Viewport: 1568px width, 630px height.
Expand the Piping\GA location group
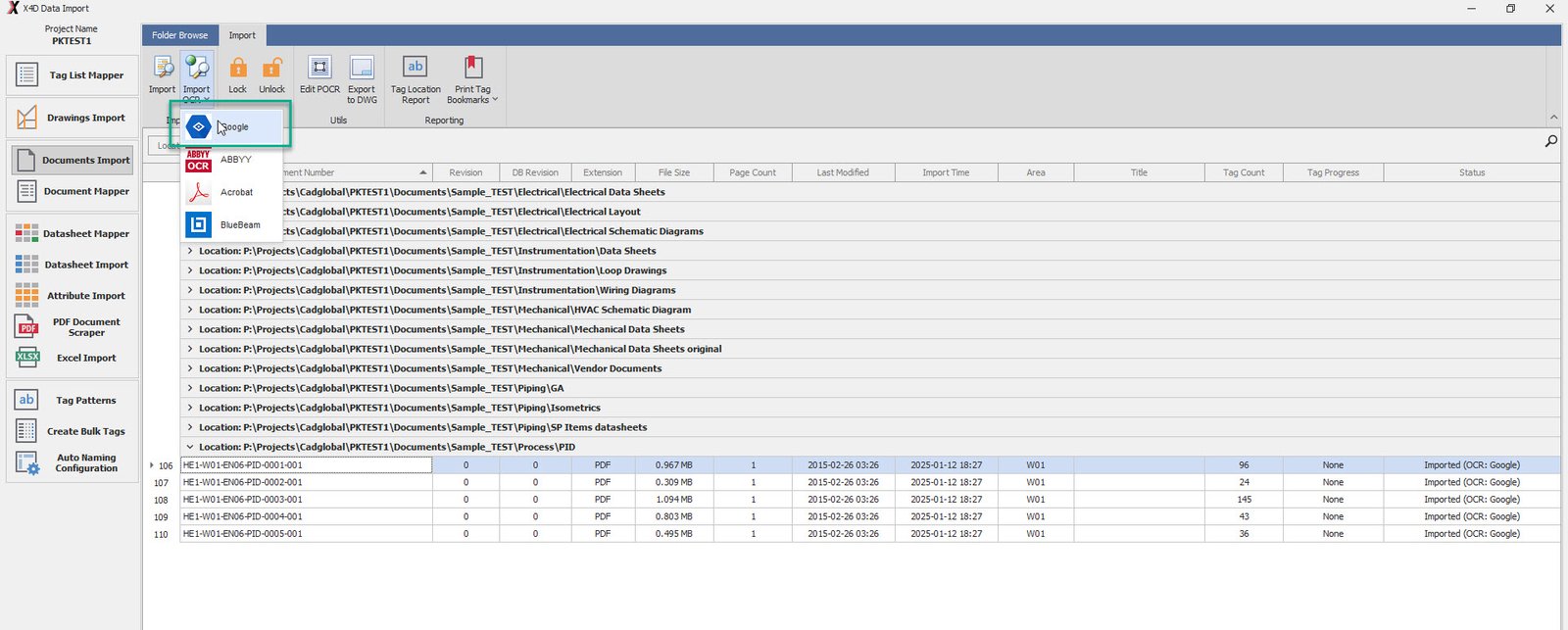pos(190,388)
